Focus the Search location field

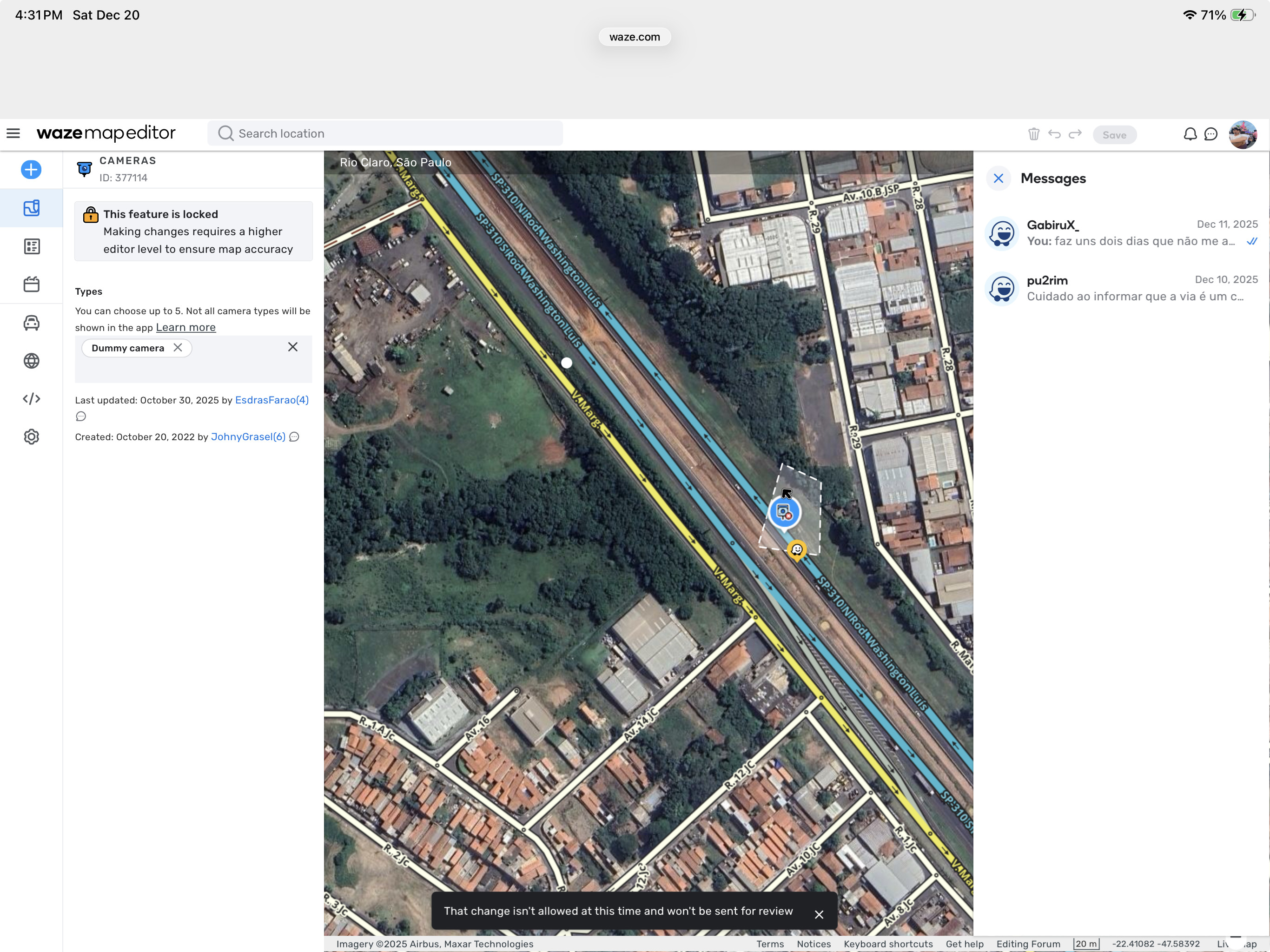click(x=385, y=133)
